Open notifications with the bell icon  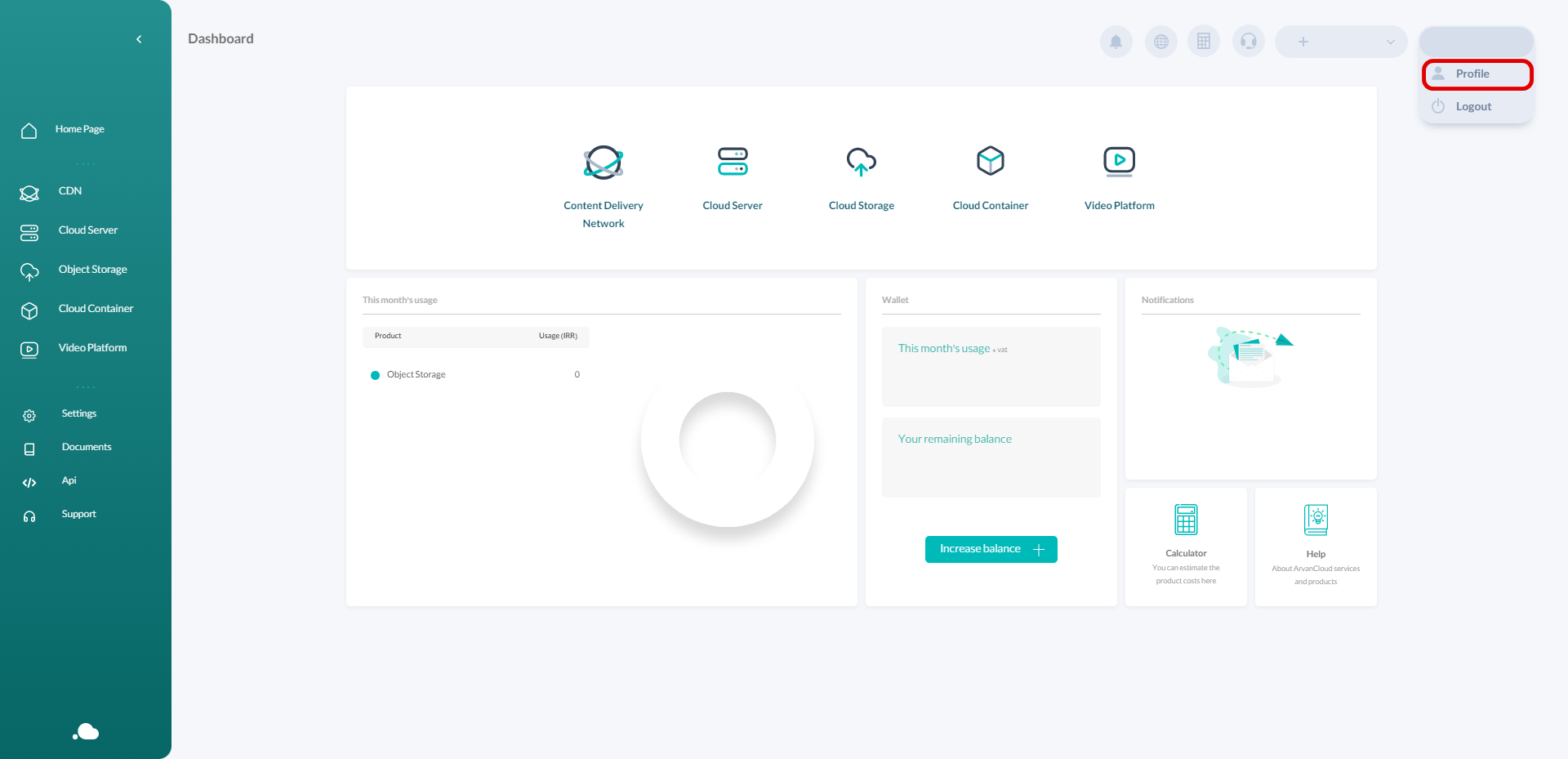point(1116,42)
